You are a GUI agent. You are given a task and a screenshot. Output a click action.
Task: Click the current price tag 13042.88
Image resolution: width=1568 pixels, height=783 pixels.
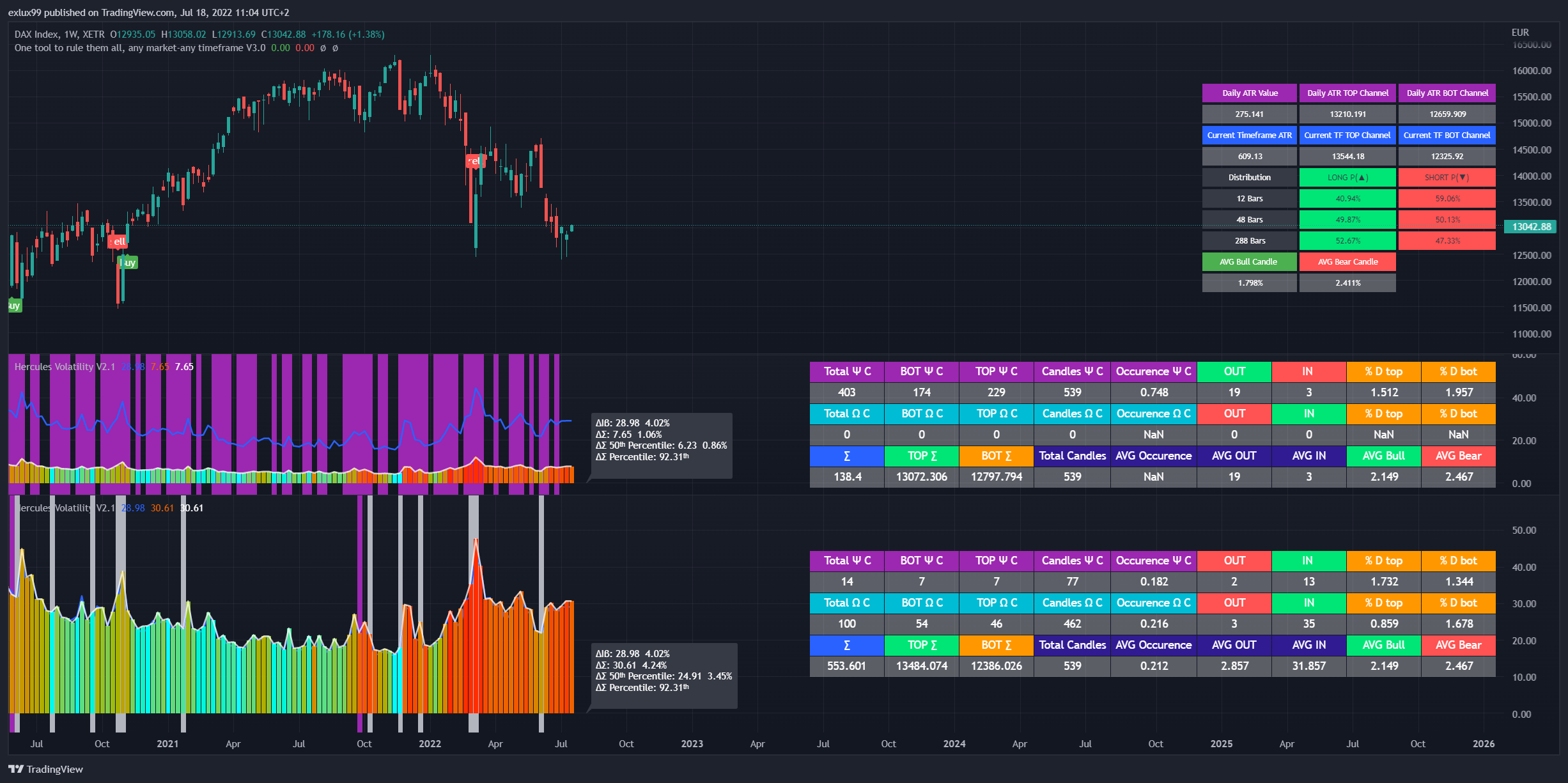tap(1531, 227)
